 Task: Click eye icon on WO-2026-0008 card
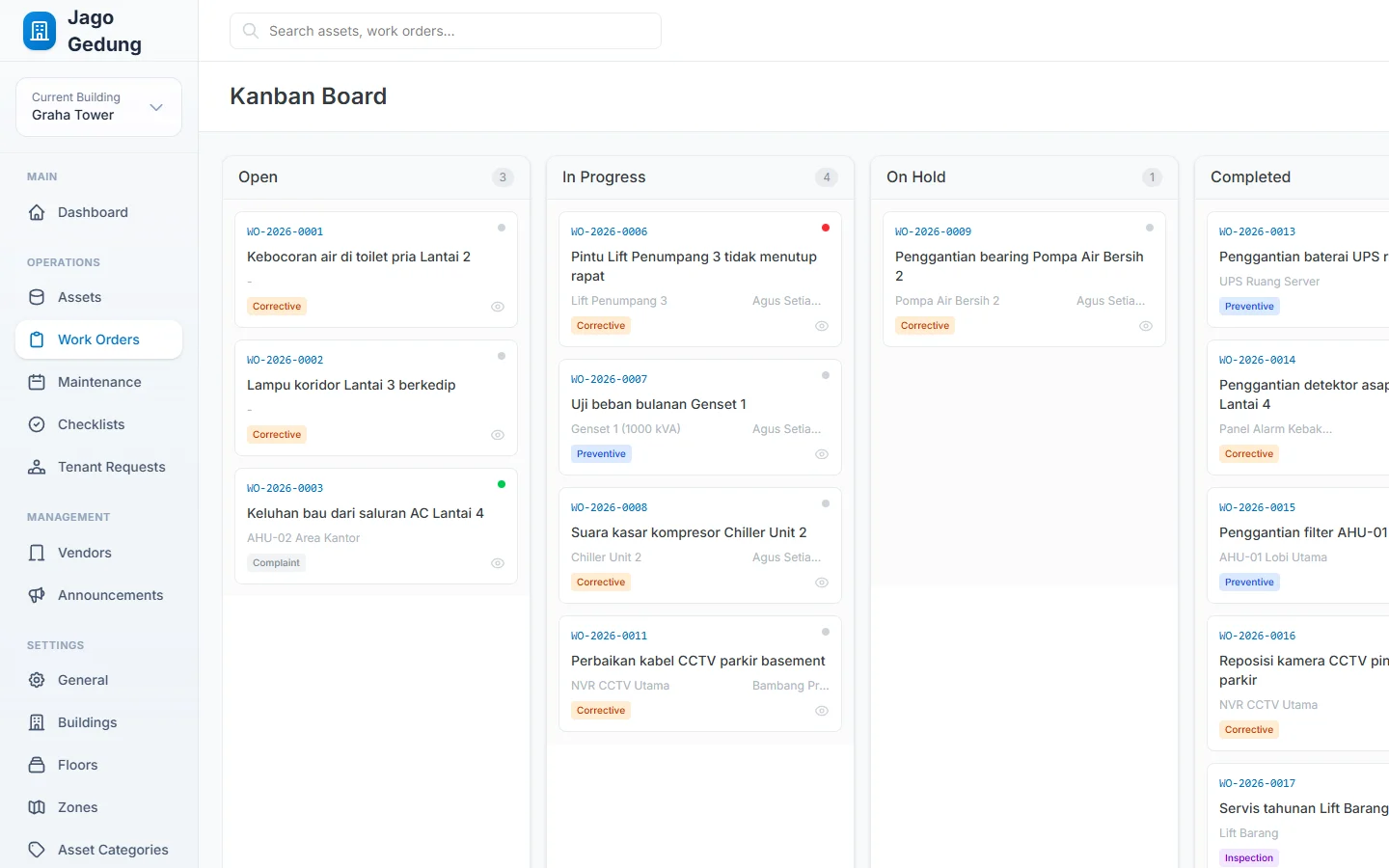[x=822, y=583]
